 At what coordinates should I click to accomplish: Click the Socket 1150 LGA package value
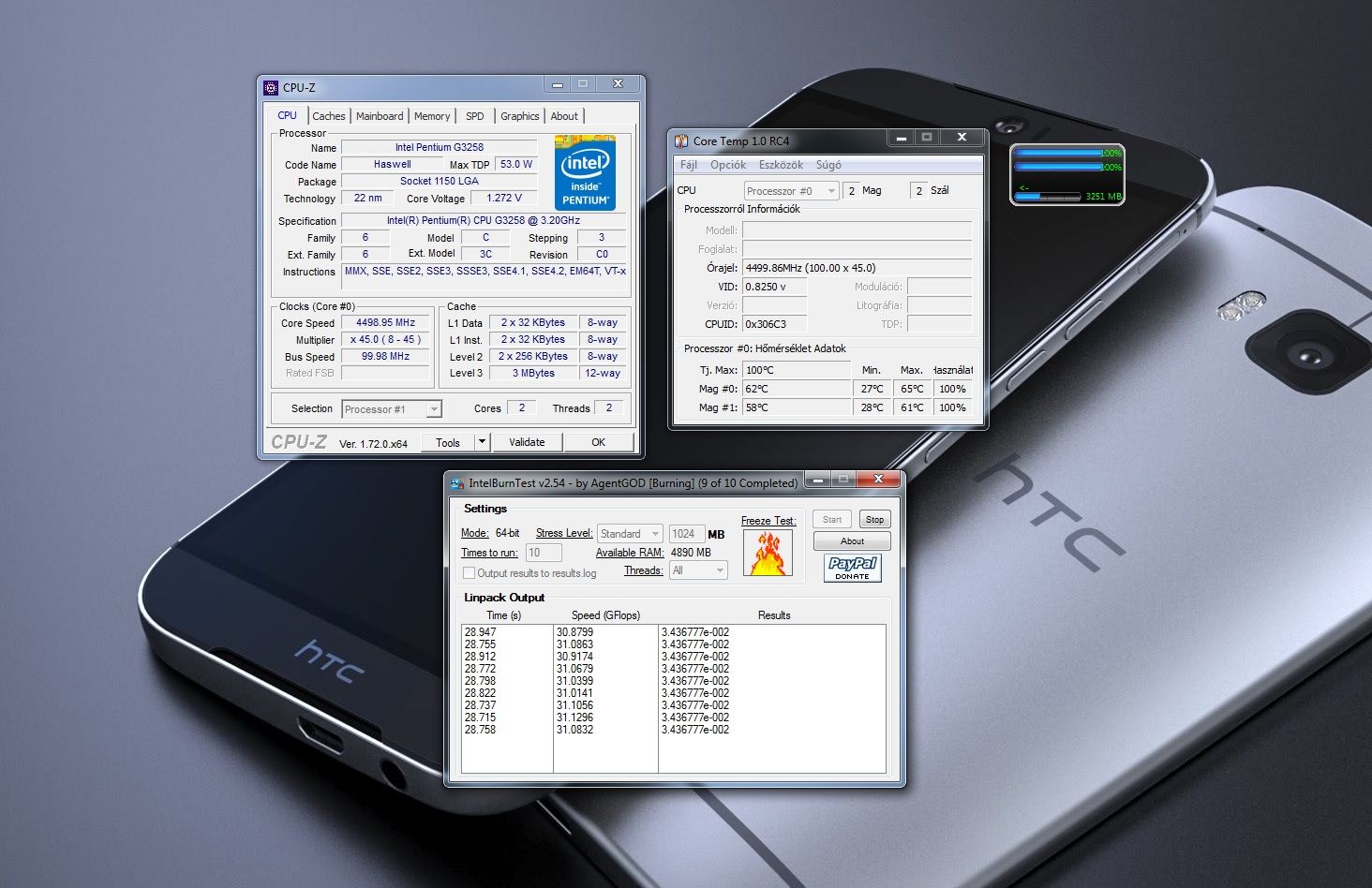click(x=439, y=181)
